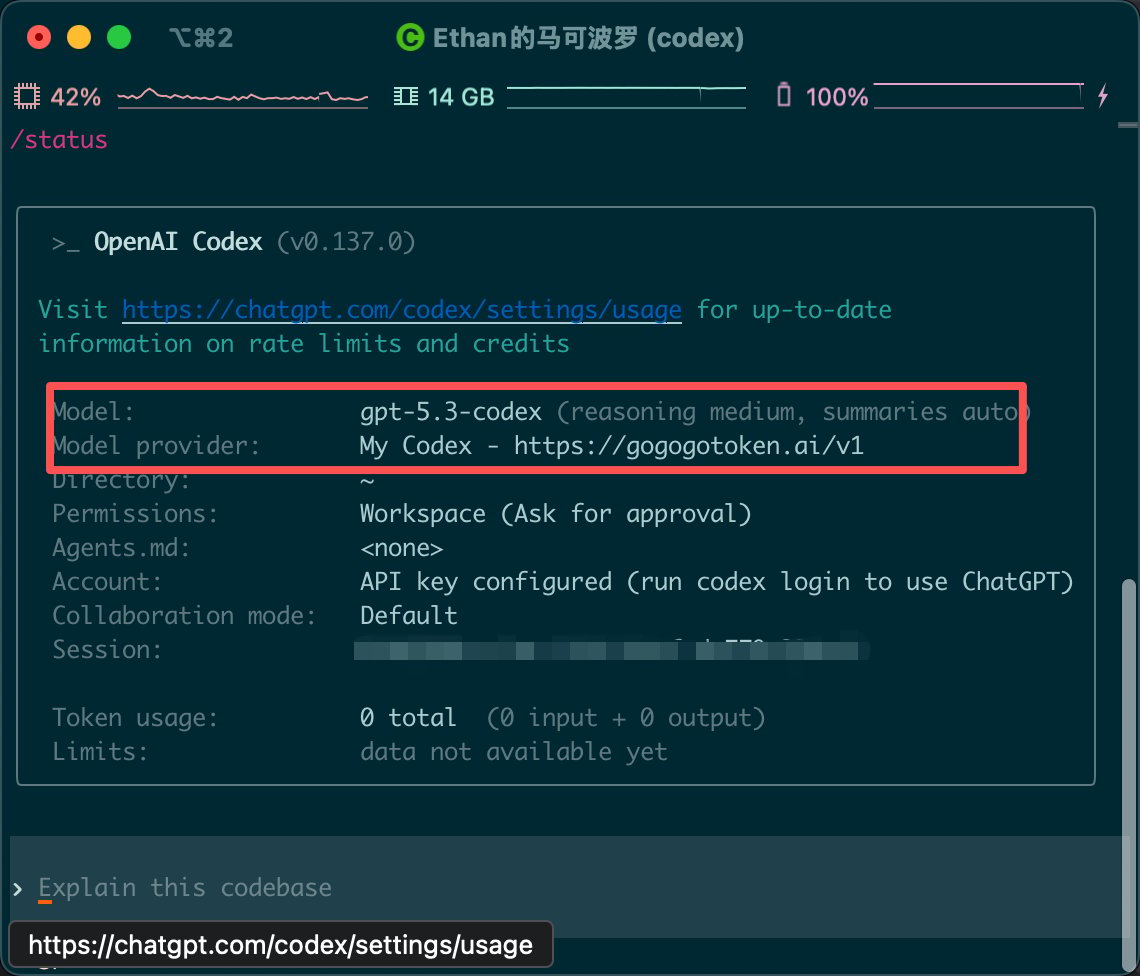Click the API key configured account text

coord(717,582)
